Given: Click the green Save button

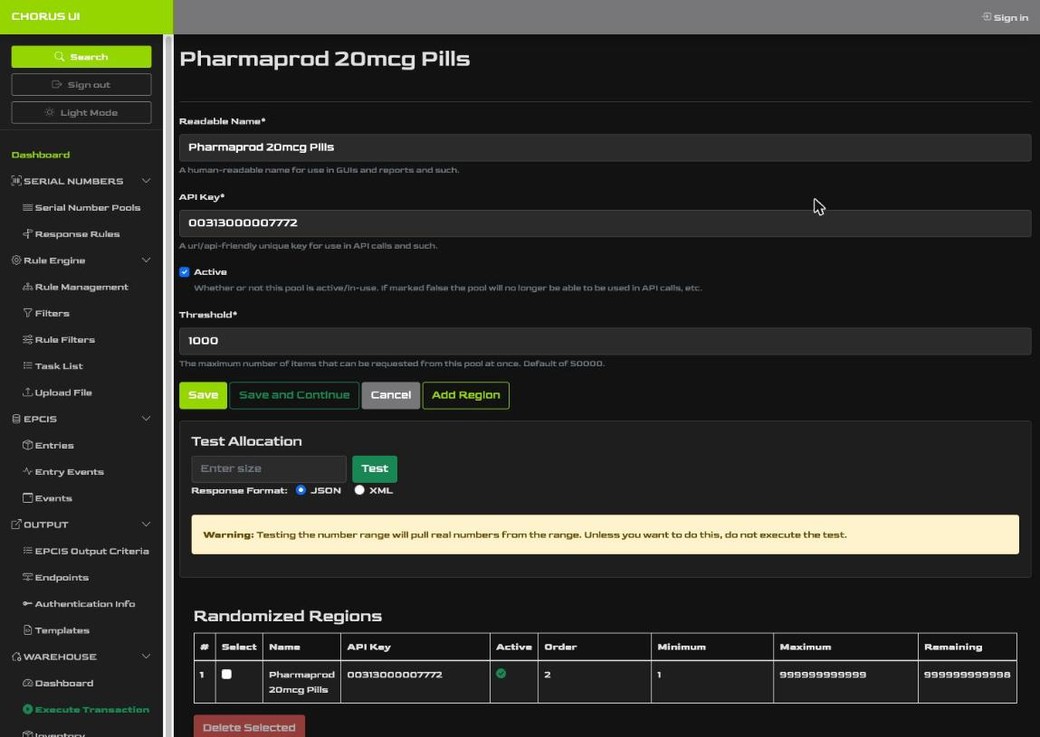Looking at the screenshot, I should point(203,395).
